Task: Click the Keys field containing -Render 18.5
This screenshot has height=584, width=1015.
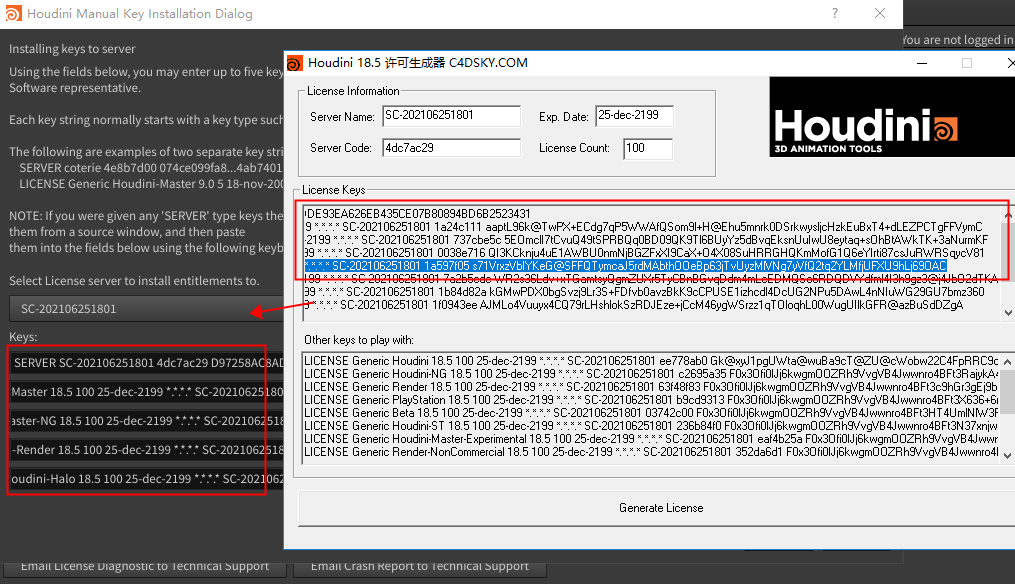Action: 147,450
